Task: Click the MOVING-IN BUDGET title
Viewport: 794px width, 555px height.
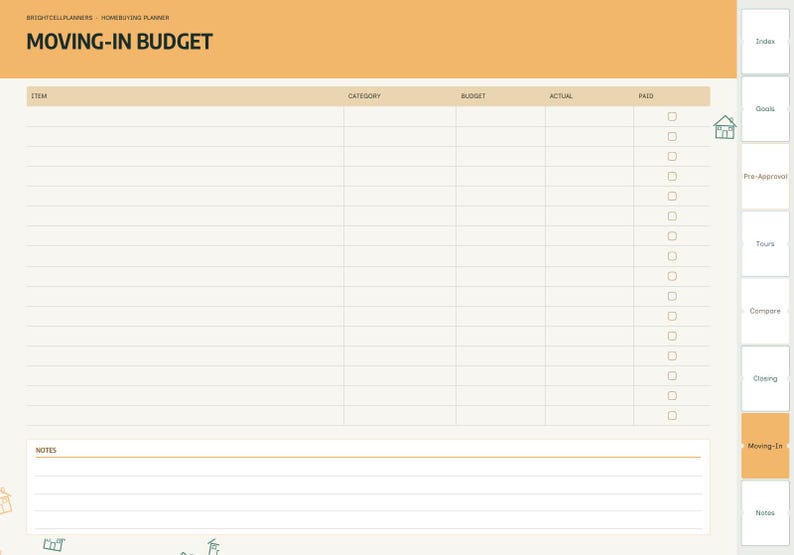Action: [120, 42]
